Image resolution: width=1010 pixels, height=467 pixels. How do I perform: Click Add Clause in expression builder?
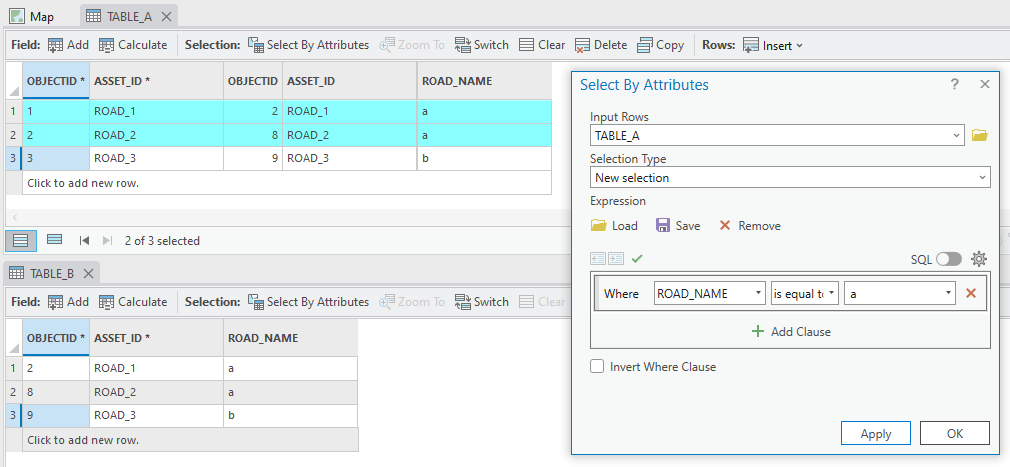pos(790,332)
